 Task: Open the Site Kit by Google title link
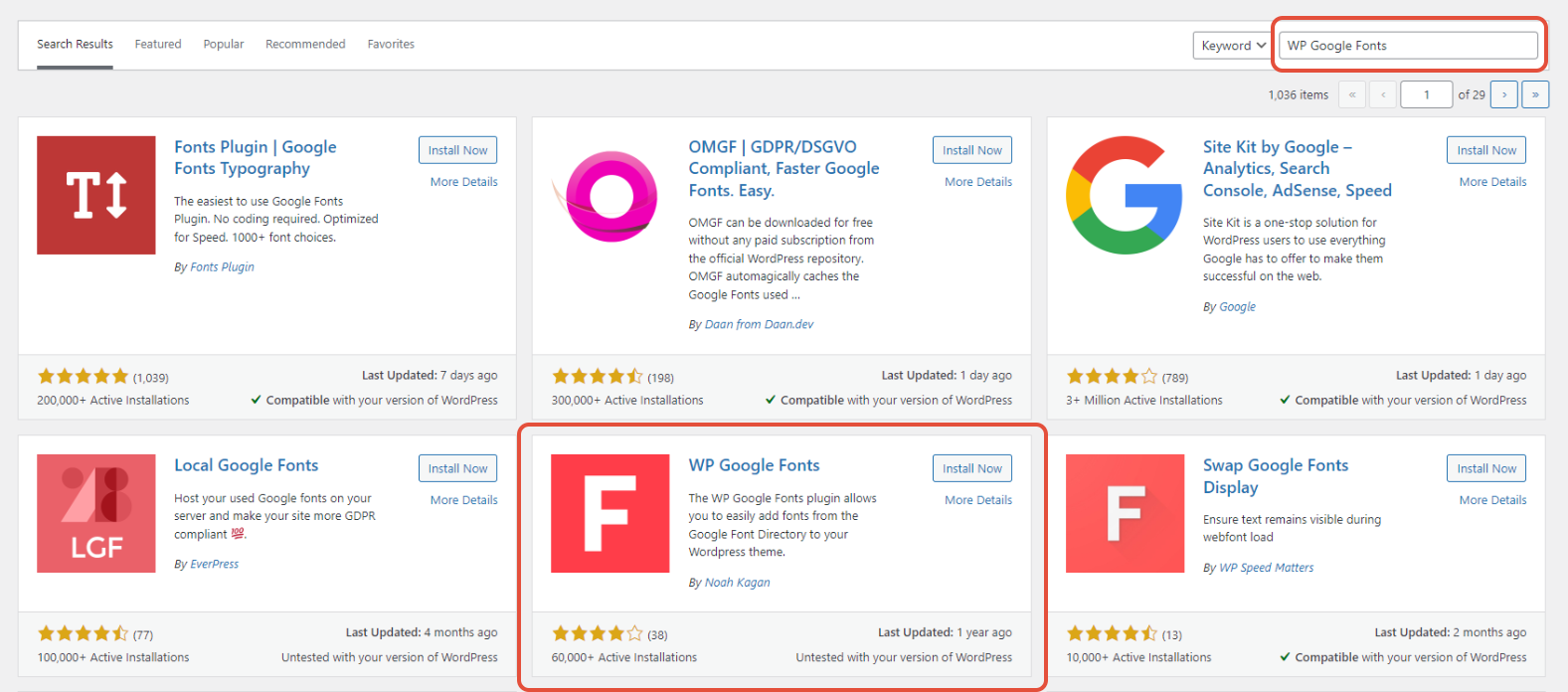click(1298, 168)
